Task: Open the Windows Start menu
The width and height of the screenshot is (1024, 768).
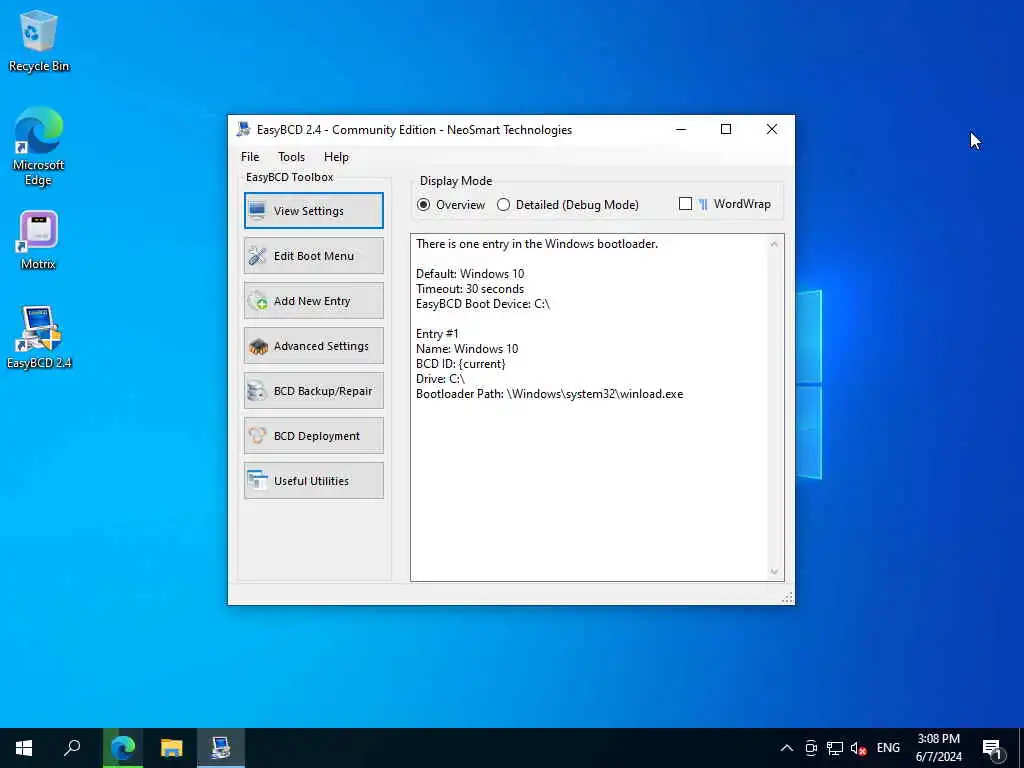Action: click(24, 748)
